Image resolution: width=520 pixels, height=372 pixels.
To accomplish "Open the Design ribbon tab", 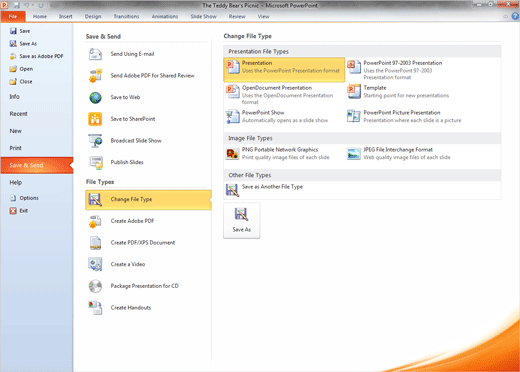I will [93, 16].
